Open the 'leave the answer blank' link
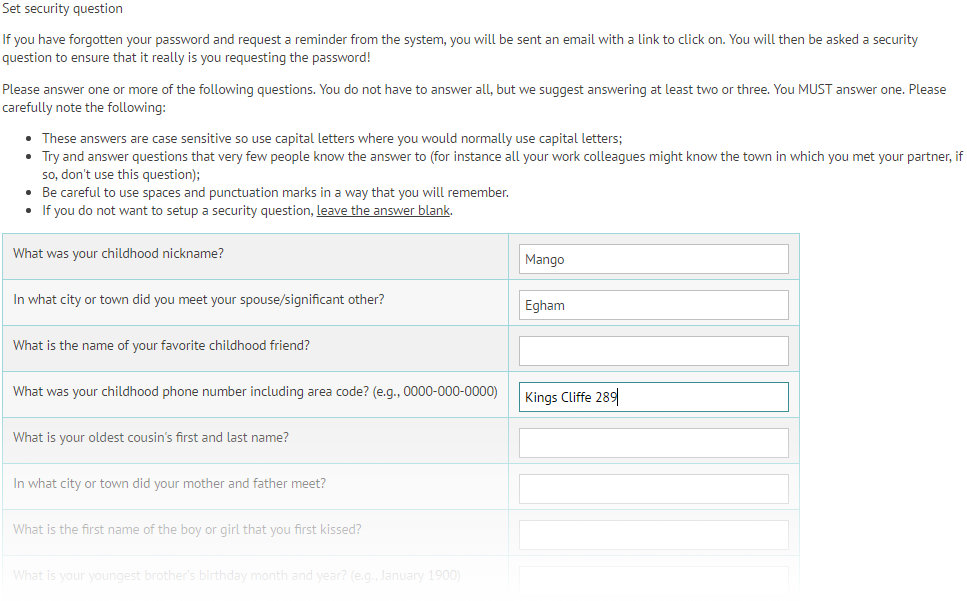 pyautogui.click(x=383, y=210)
